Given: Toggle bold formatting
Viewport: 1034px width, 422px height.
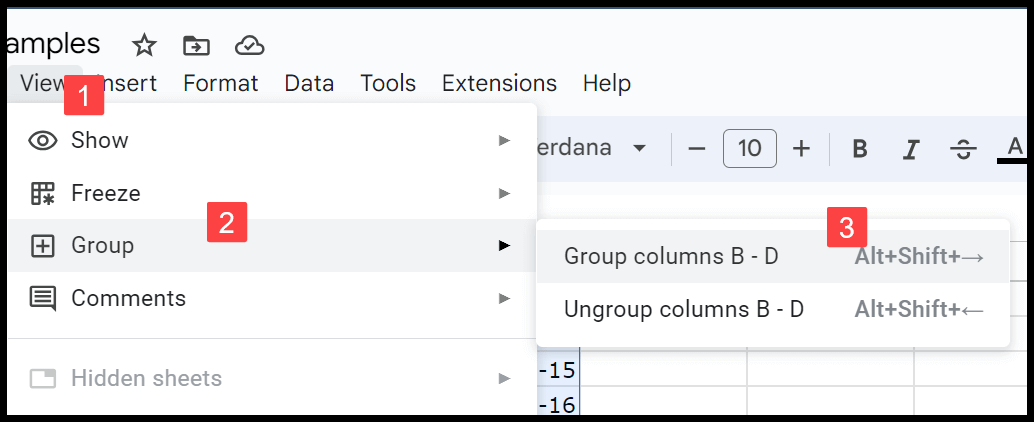Looking at the screenshot, I should click(x=859, y=149).
